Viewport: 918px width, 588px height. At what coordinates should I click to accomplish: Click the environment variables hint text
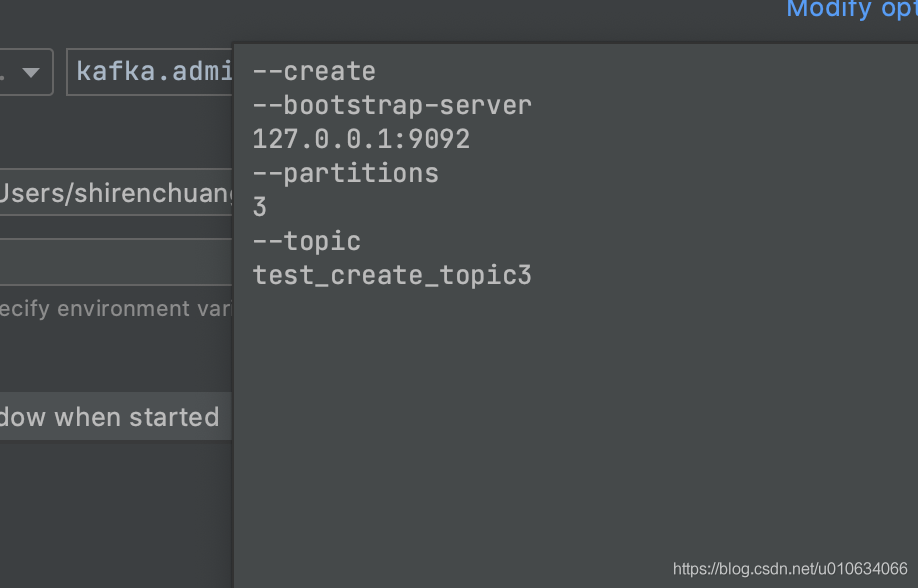tap(116, 309)
